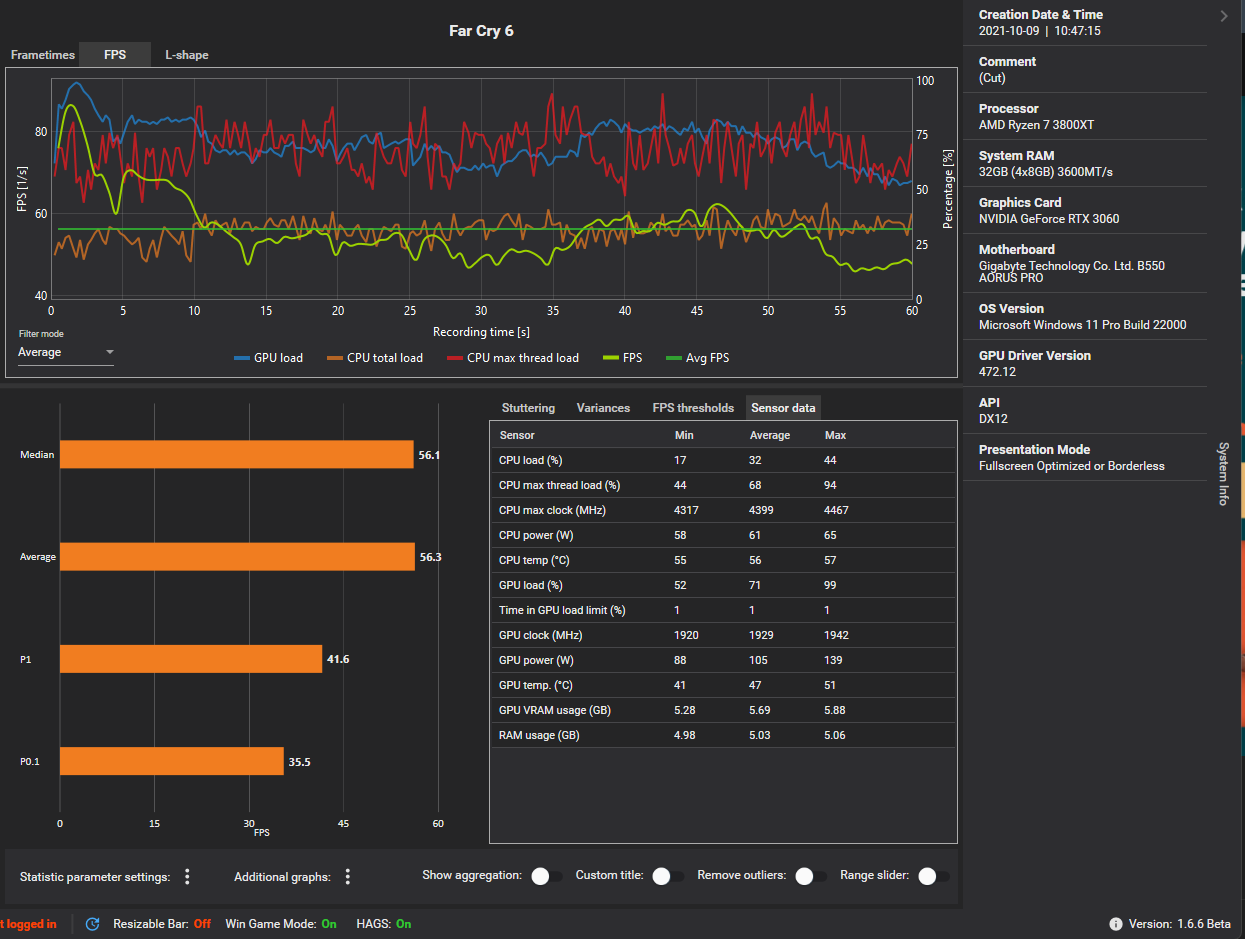The height and width of the screenshot is (939, 1245).
Task: Open Additional graphs three-dot menu
Action: pos(348,877)
